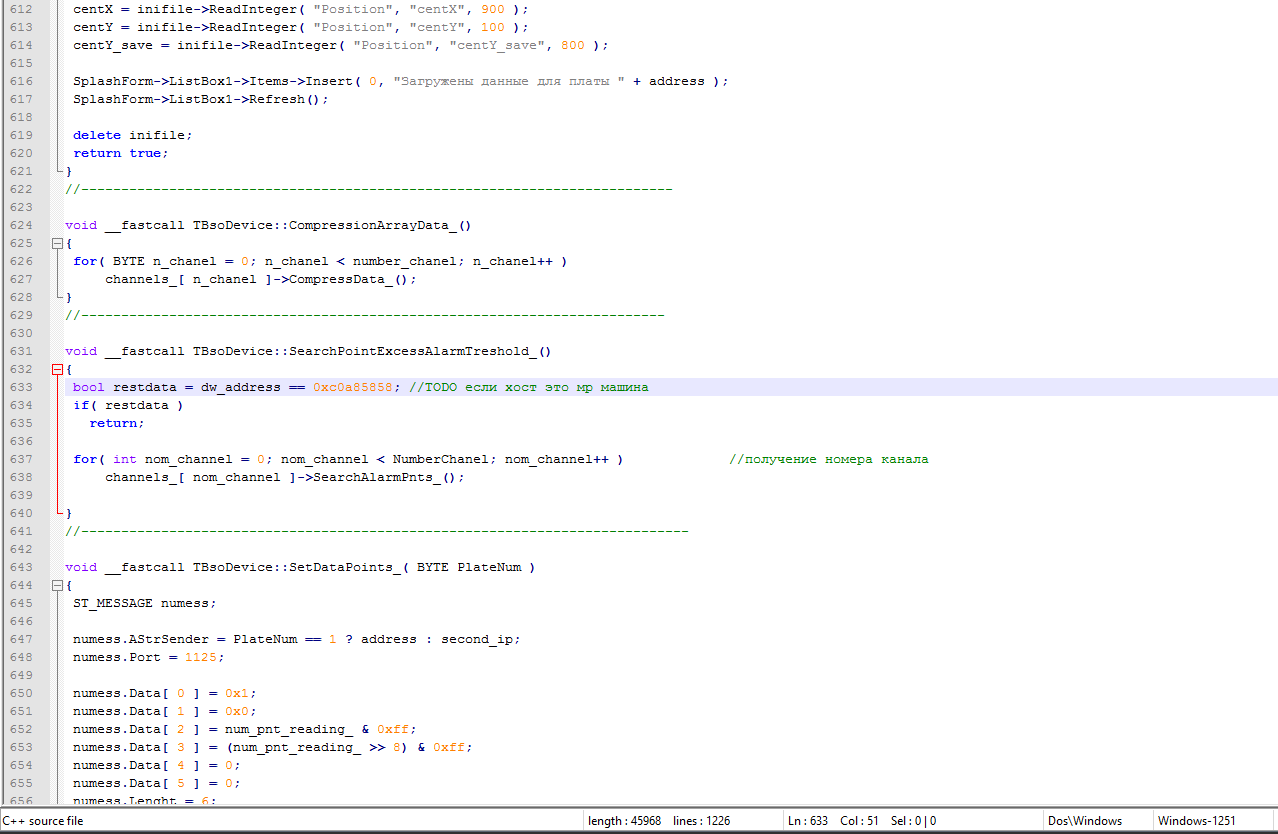Click the 'second_ip' identifier
Screen dimensions: 1278x834
click(477, 639)
